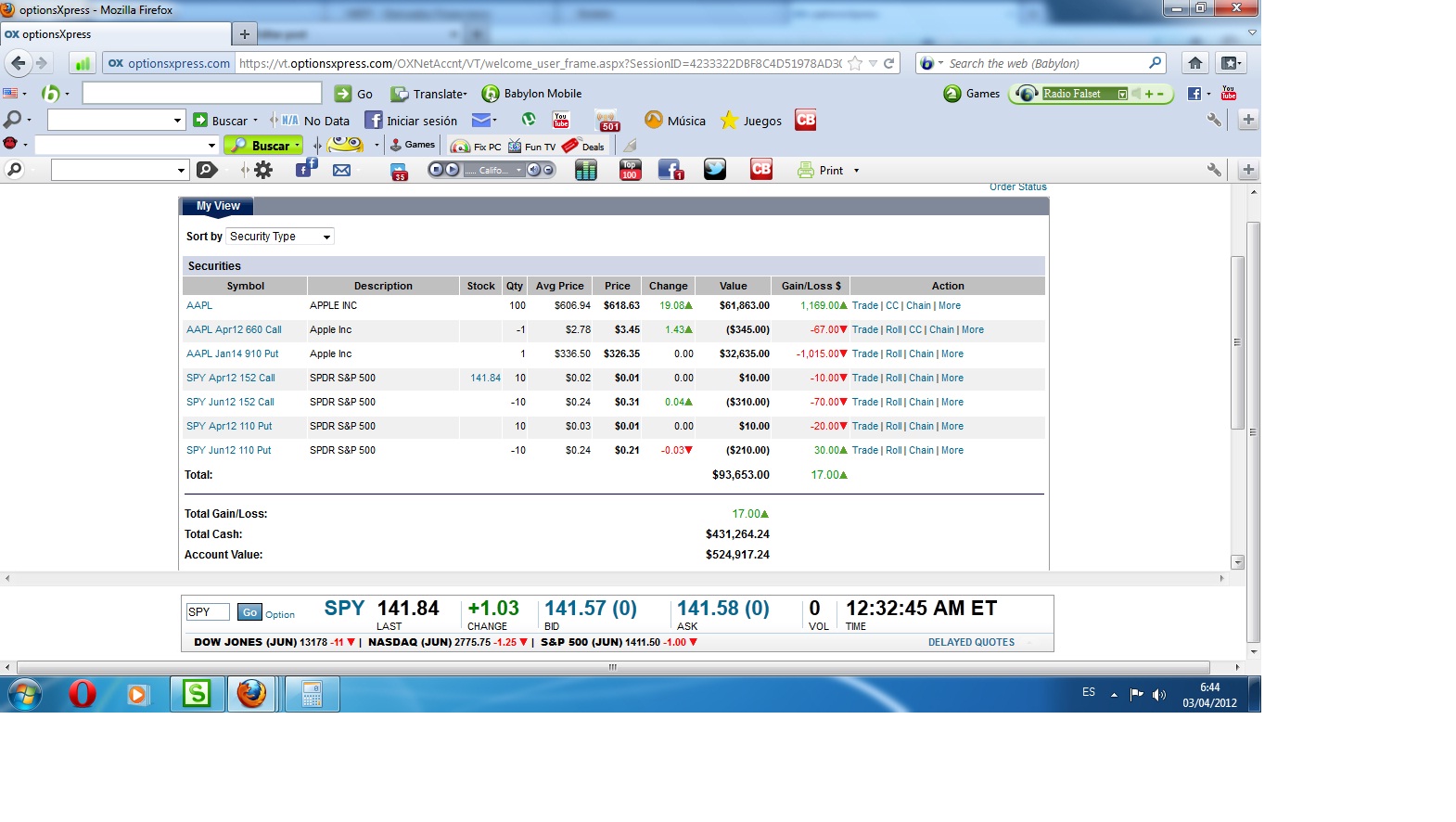Click the DELAYED QUOTES link
The width and height of the screenshot is (1456, 822).
click(x=971, y=642)
